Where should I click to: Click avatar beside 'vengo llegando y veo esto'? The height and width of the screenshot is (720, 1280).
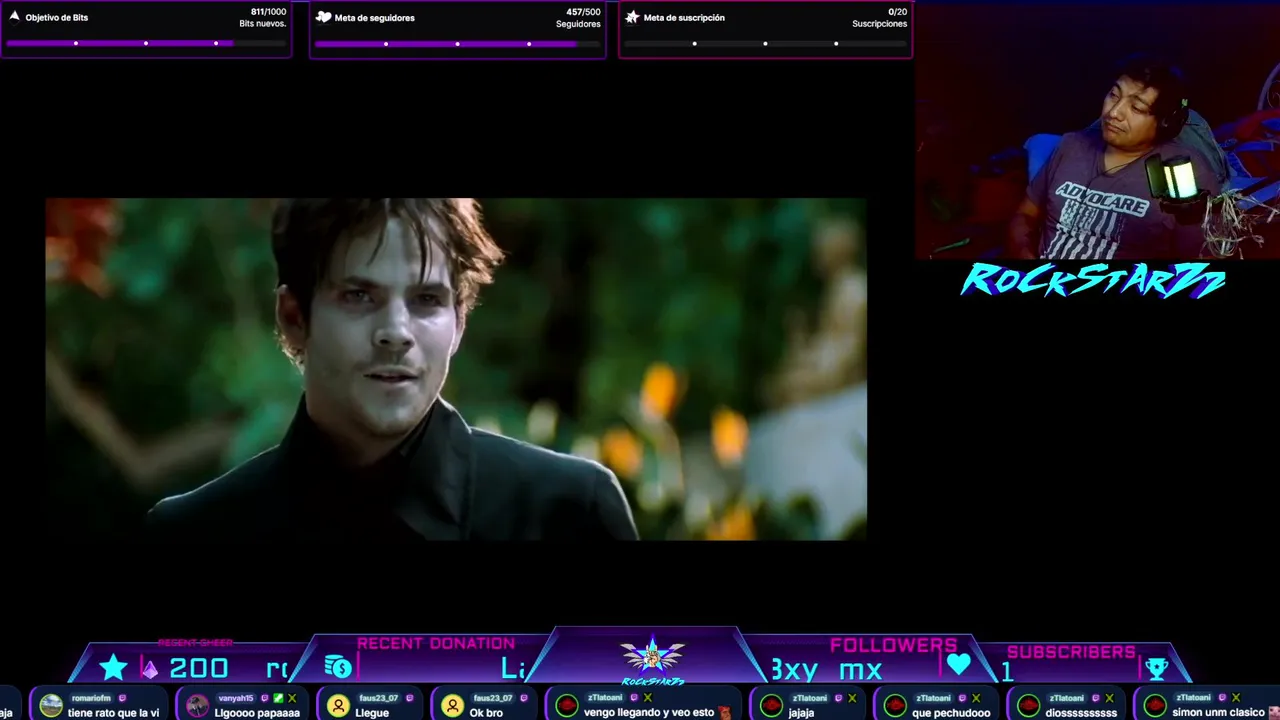pos(567,706)
